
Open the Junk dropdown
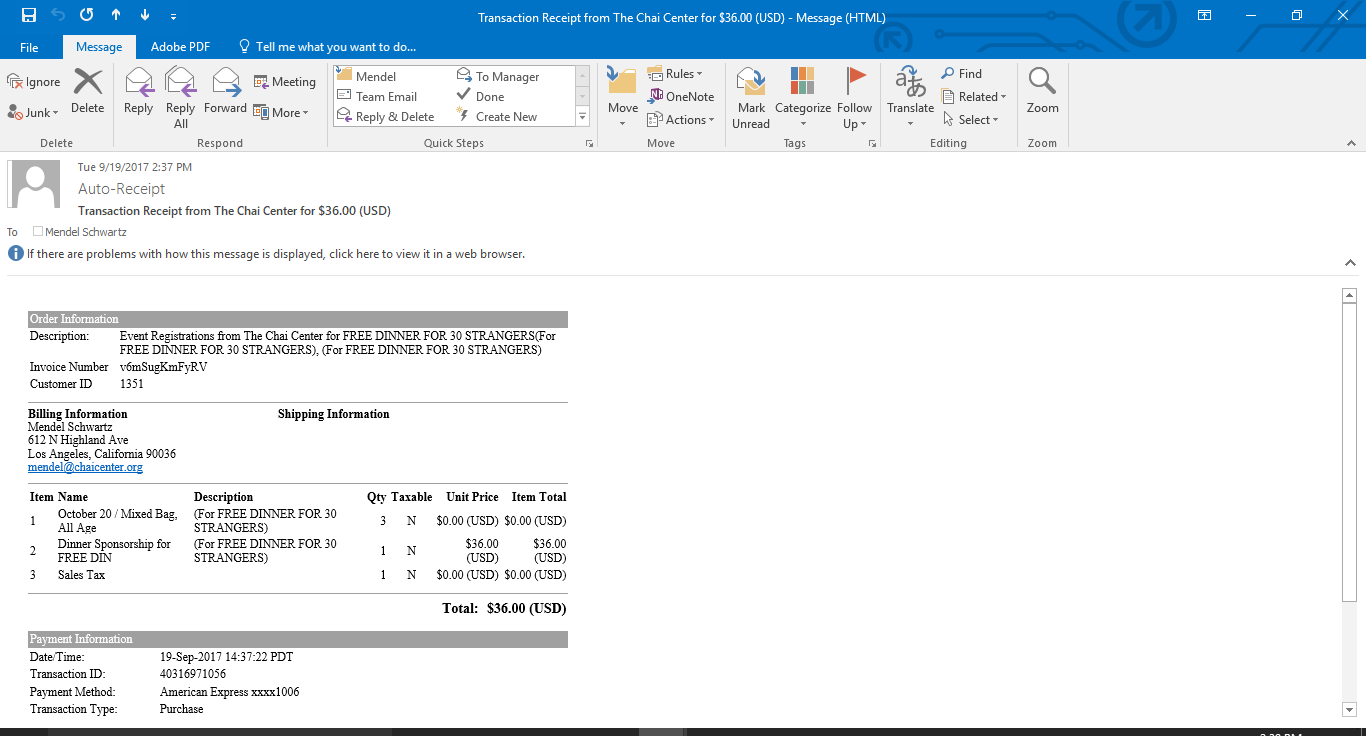pyautogui.click(x=34, y=112)
